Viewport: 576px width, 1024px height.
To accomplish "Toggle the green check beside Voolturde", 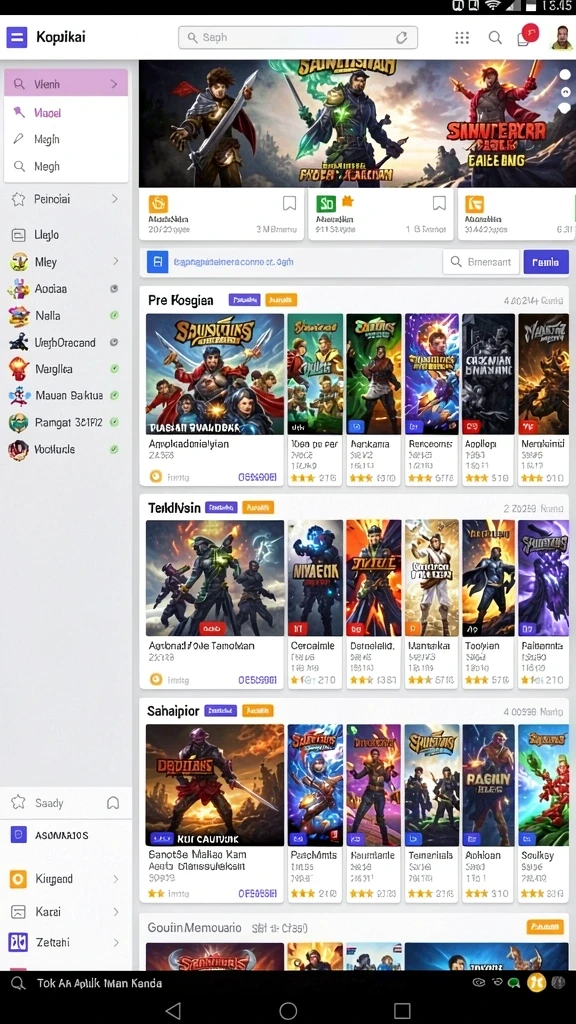I will [114, 449].
